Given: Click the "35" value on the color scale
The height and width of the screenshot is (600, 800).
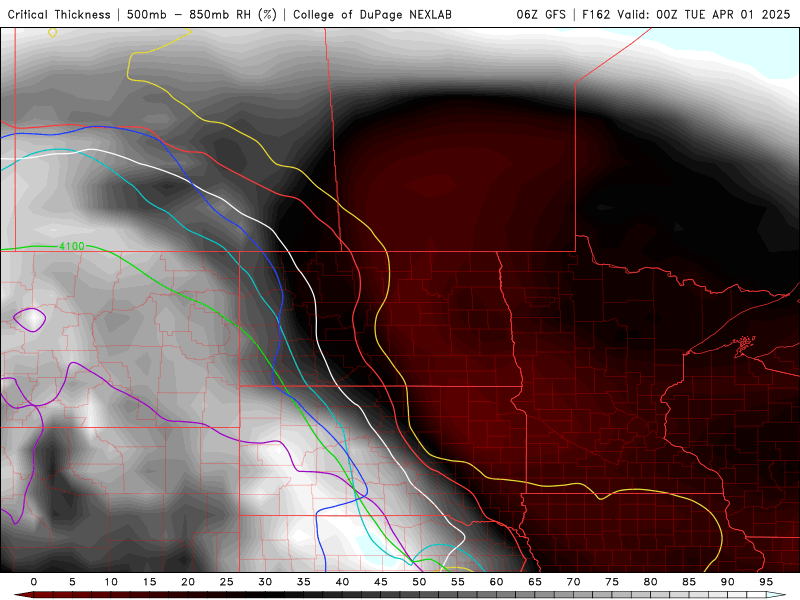Looking at the screenshot, I should point(303,582).
